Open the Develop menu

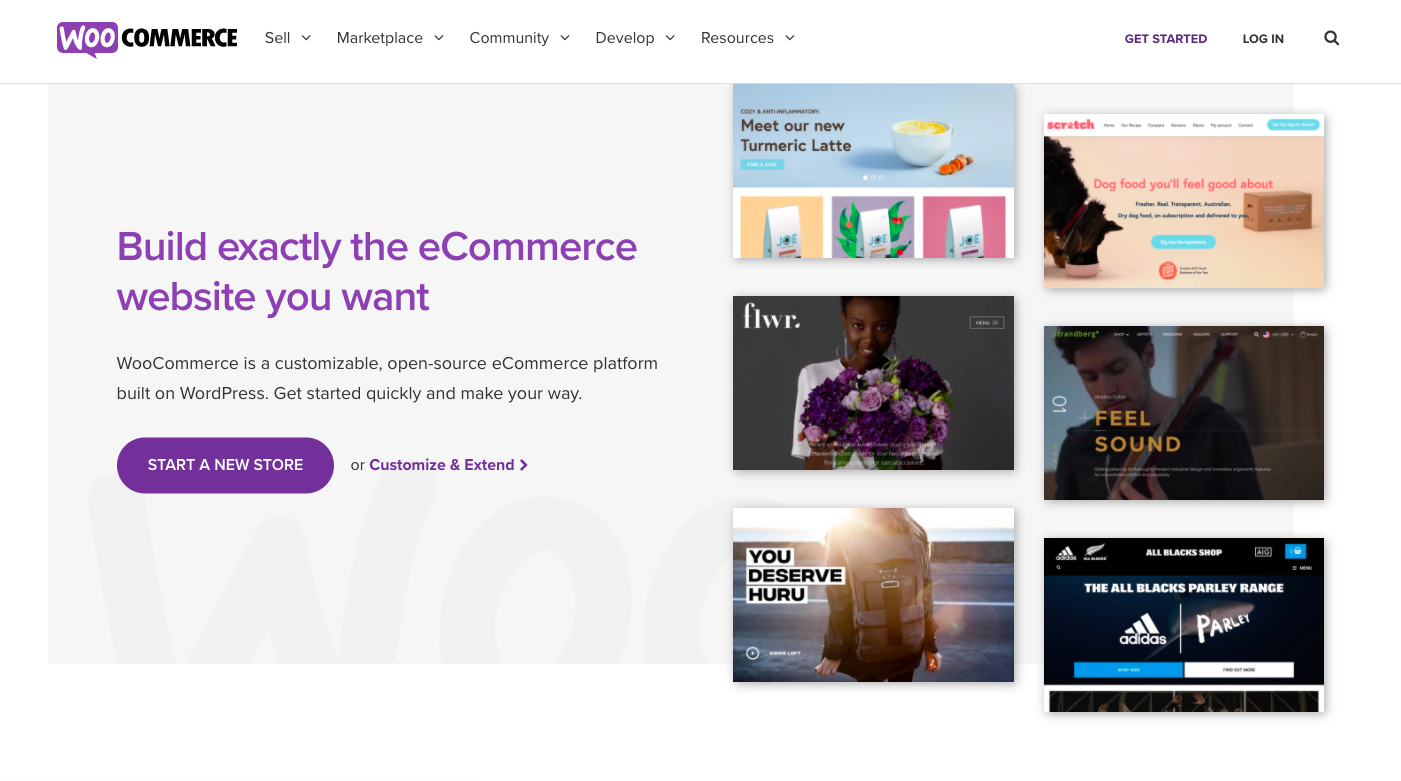[x=635, y=38]
